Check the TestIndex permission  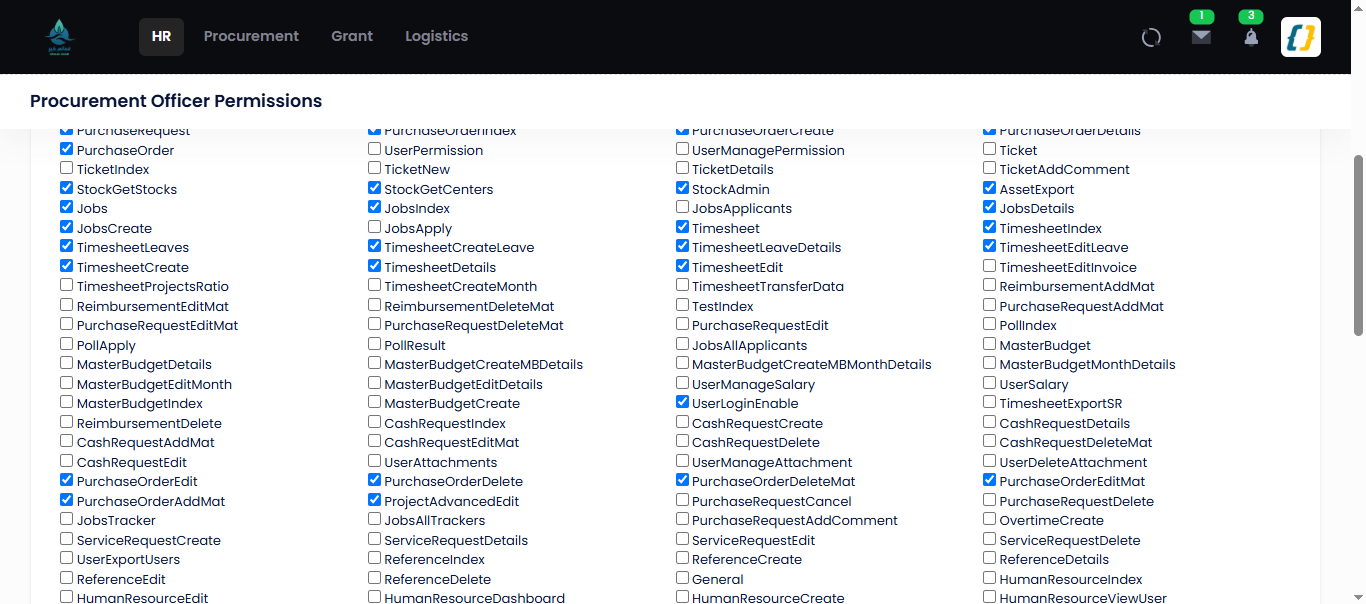pos(683,305)
